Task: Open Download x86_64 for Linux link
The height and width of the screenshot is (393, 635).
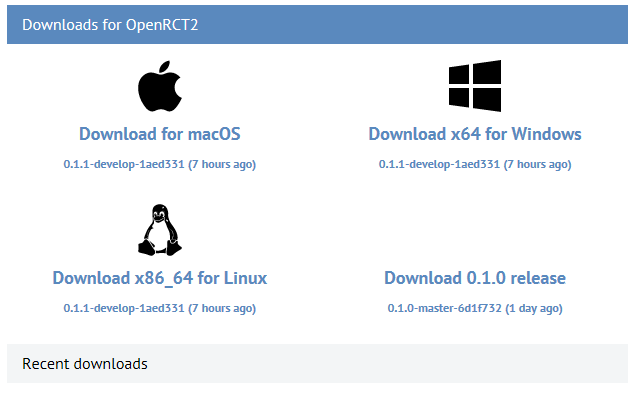Action: (x=160, y=278)
